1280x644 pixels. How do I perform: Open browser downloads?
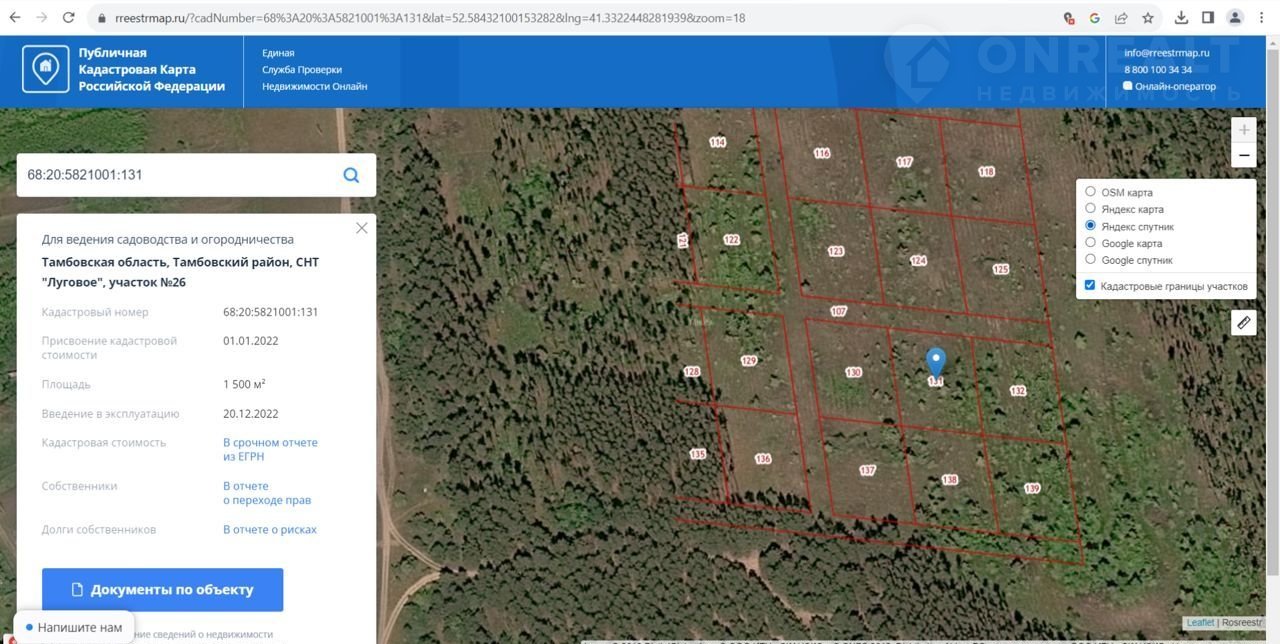(1181, 18)
